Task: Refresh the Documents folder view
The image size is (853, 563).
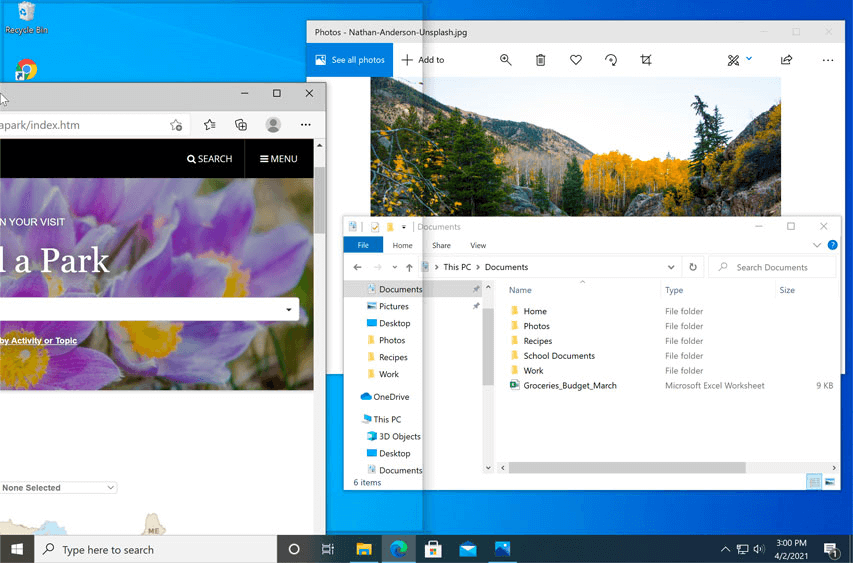Action: [693, 267]
